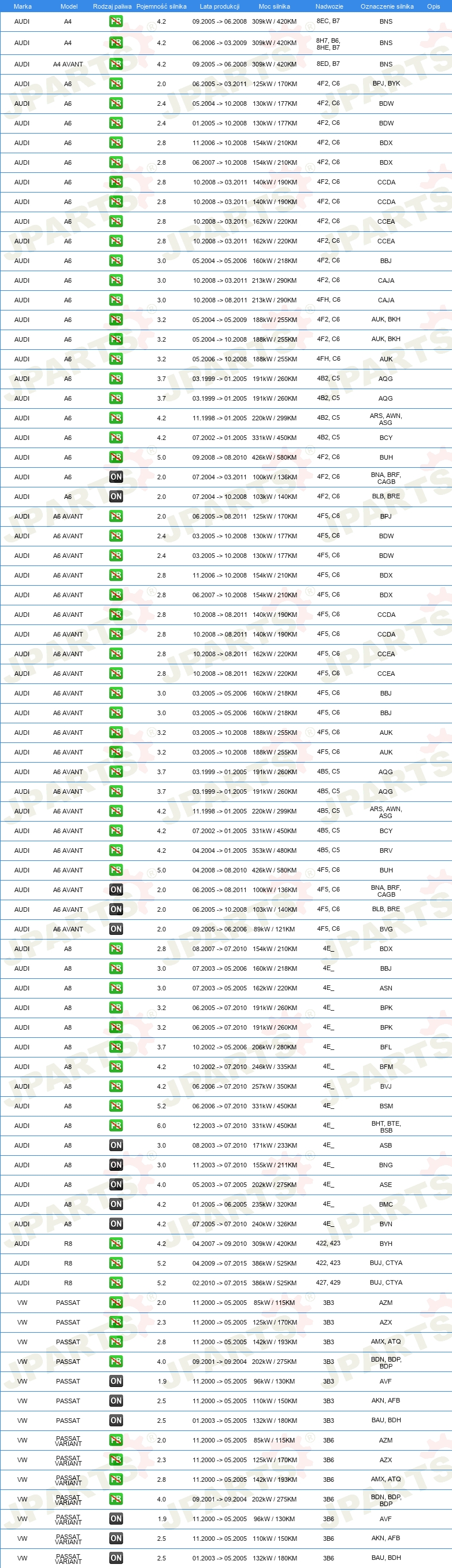Image resolution: width=452 pixels, height=1568 pixels.
Task: Click ON diesel icon in A8 BMC row
Action: click(x=116, y=1204)
